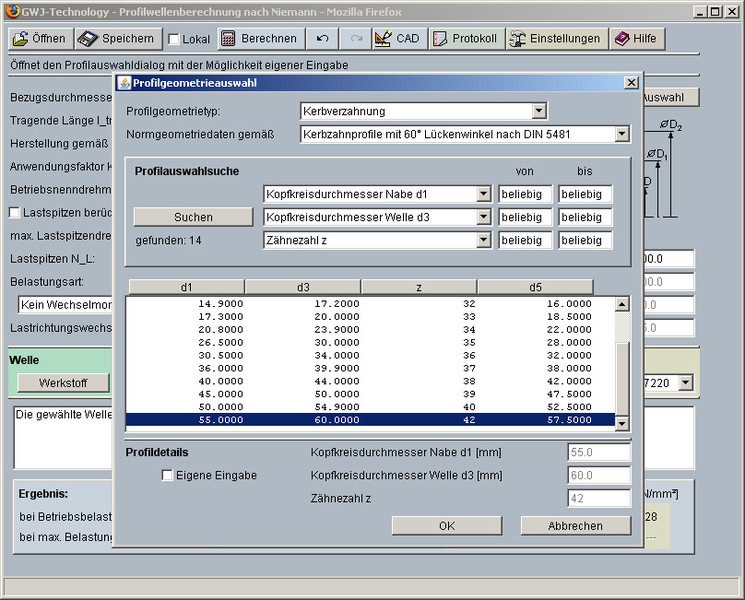Toggle the Lokal checkbox

pos(174,40)
